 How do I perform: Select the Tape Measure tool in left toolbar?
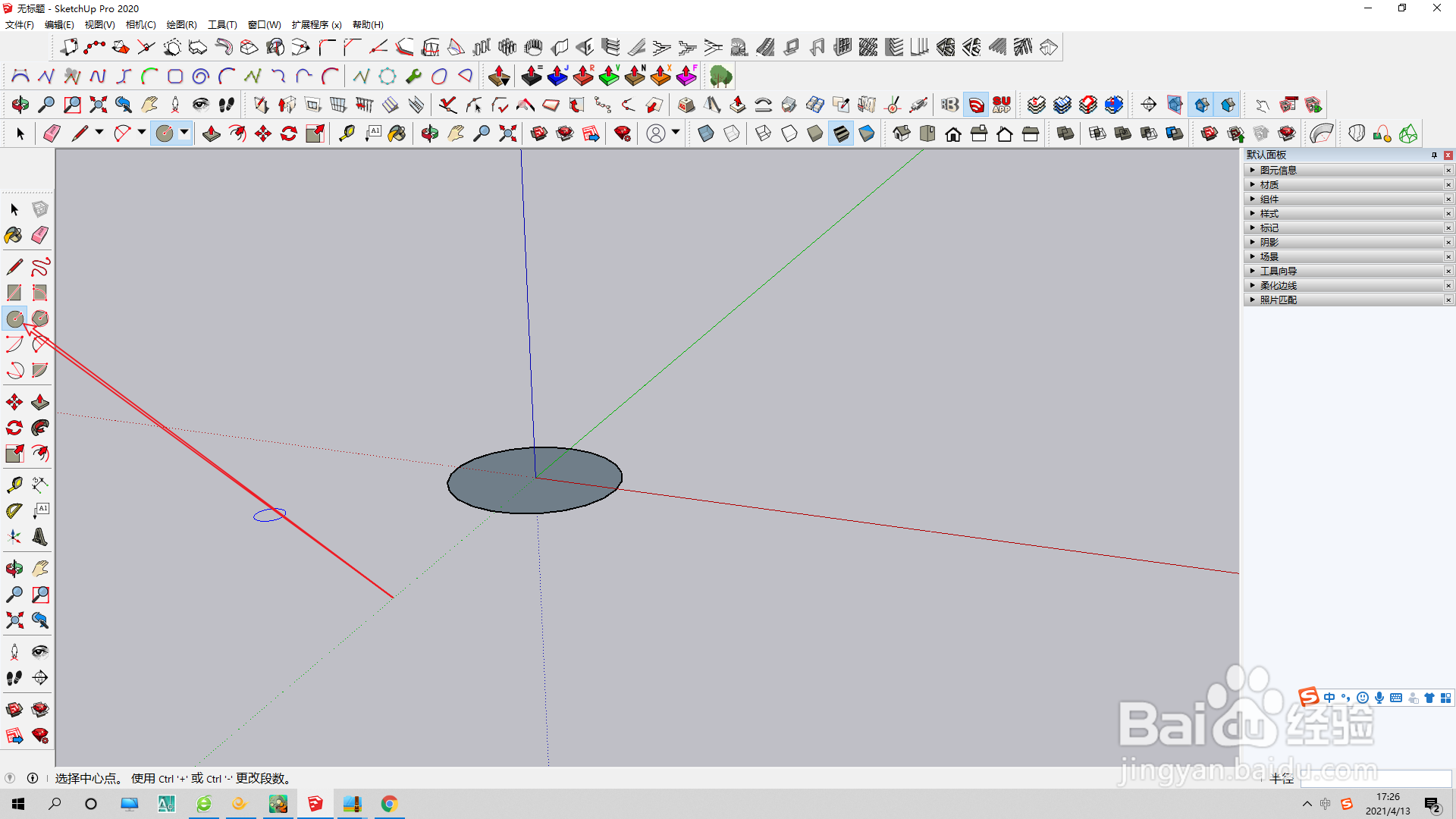click(14, 485)
